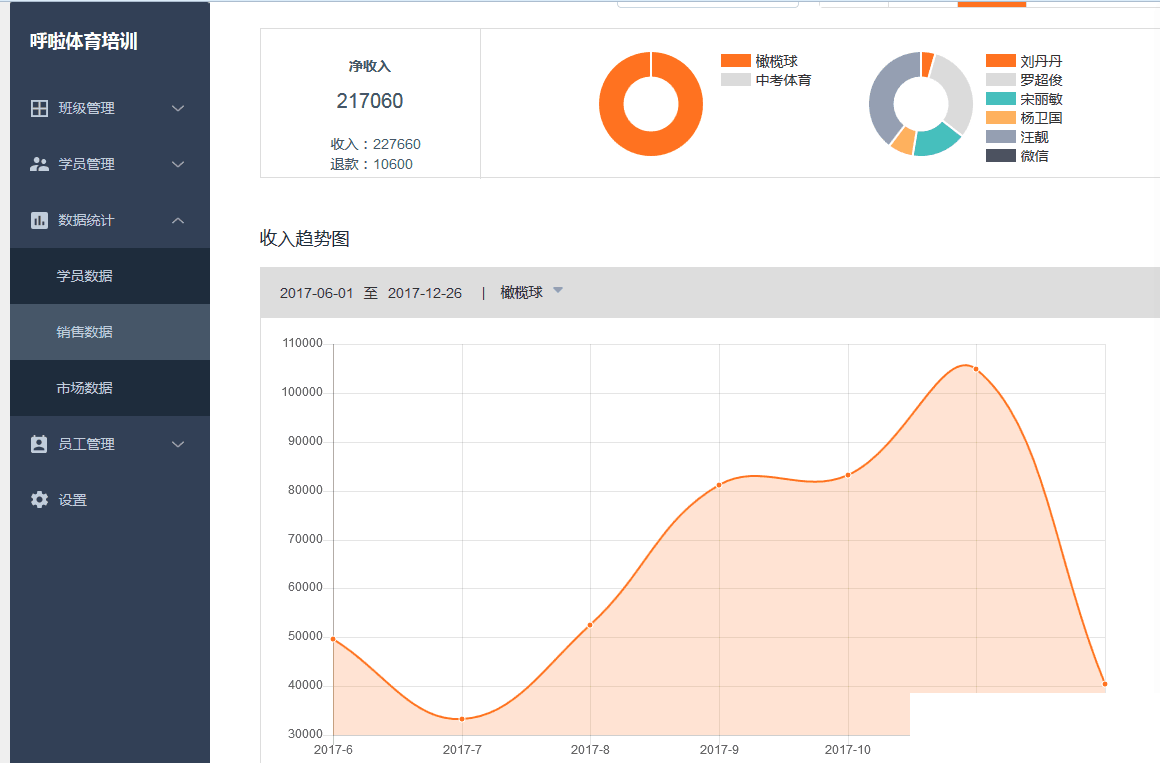Click the start date 2017-06-01

pos(316,293)
